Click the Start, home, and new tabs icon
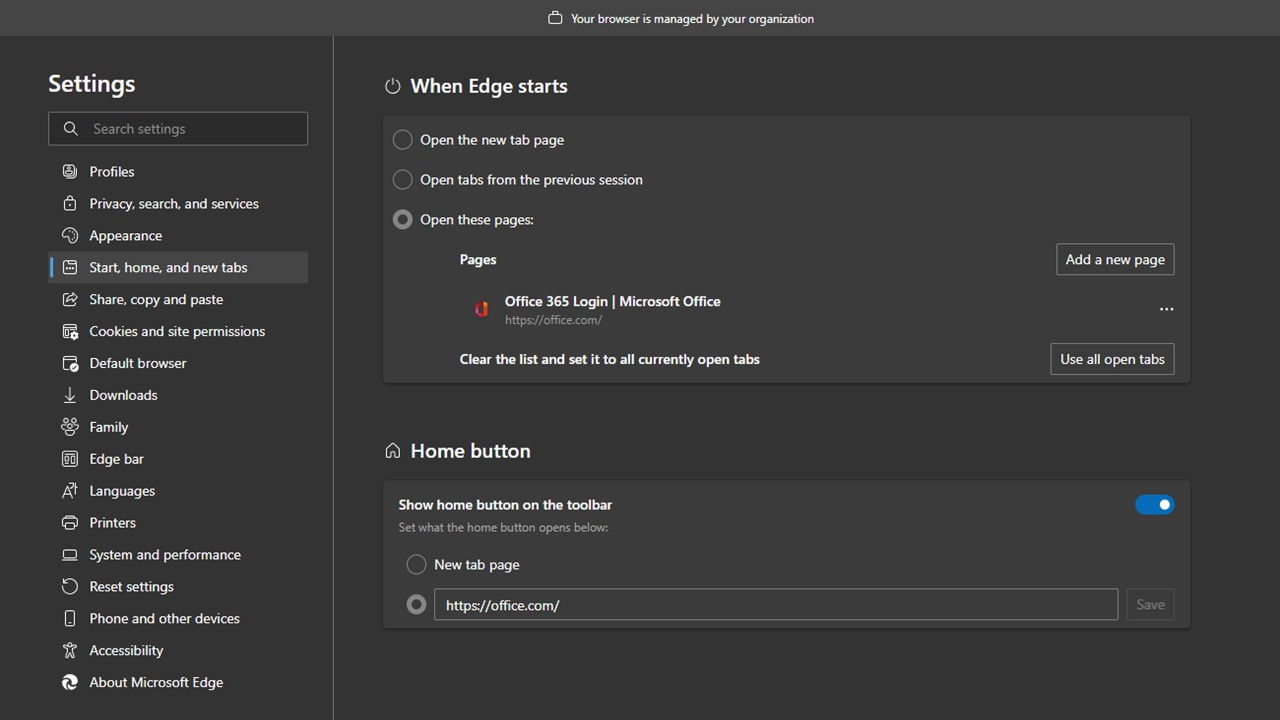The image size is (1280, 720). pos(70,268)
